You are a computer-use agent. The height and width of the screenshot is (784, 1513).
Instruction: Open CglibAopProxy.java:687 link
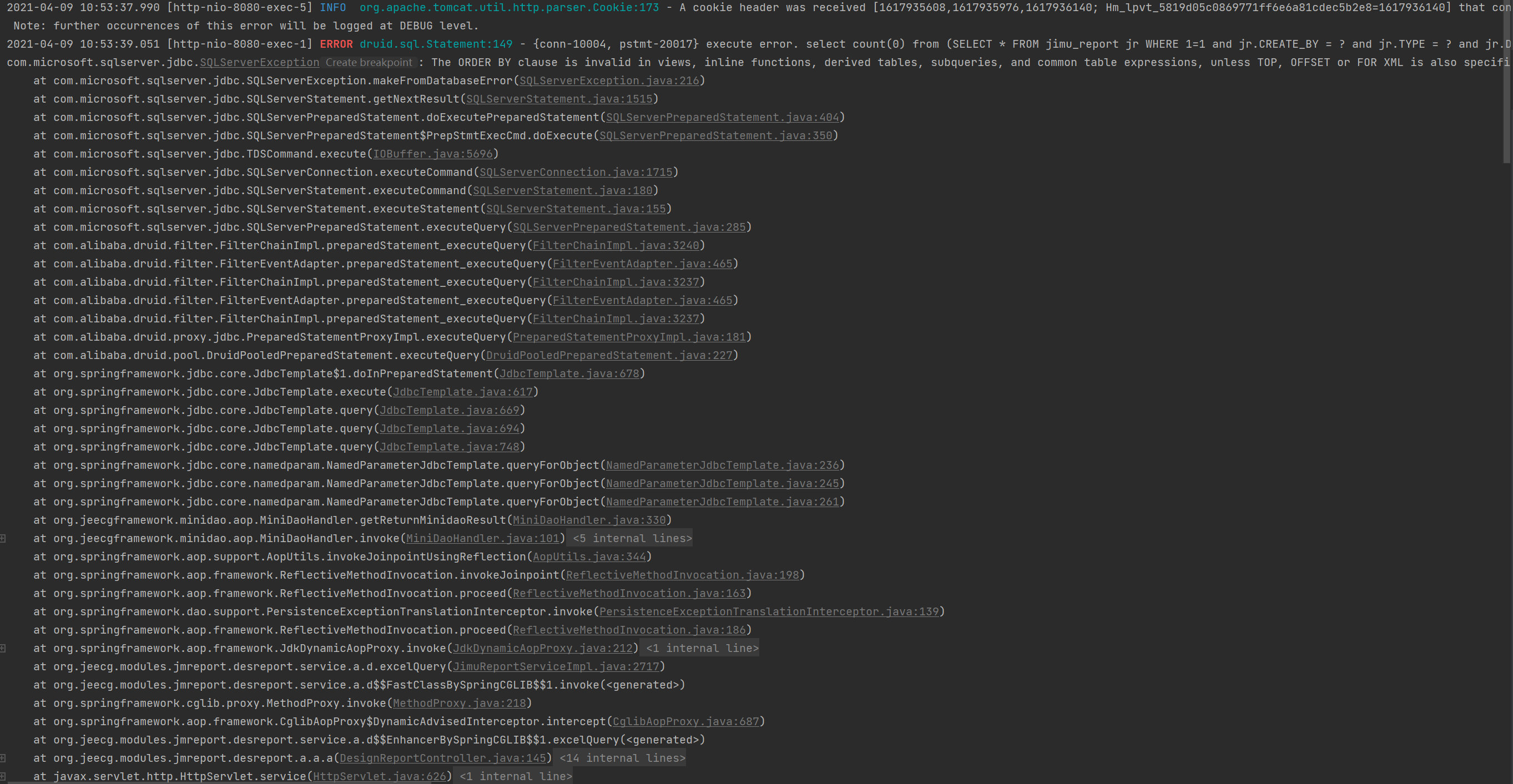[685, 721]
